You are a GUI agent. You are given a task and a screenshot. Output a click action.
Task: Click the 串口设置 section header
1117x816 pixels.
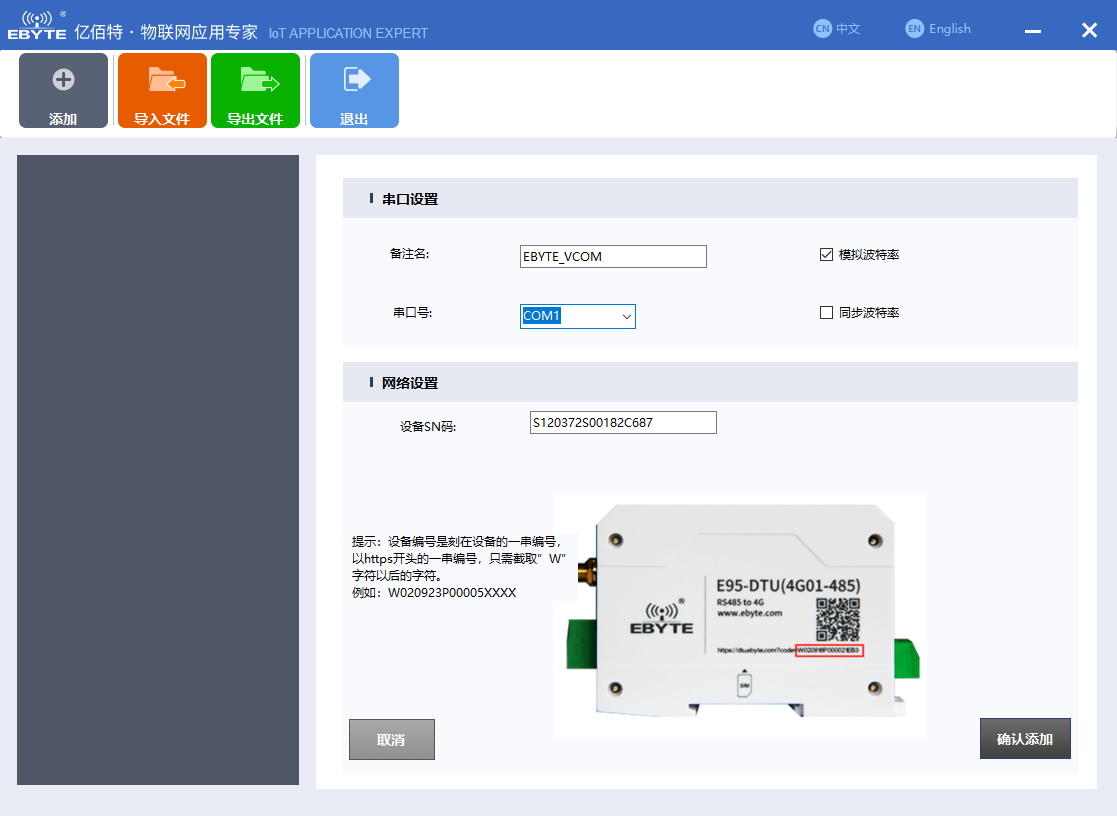tap(410, 199)
